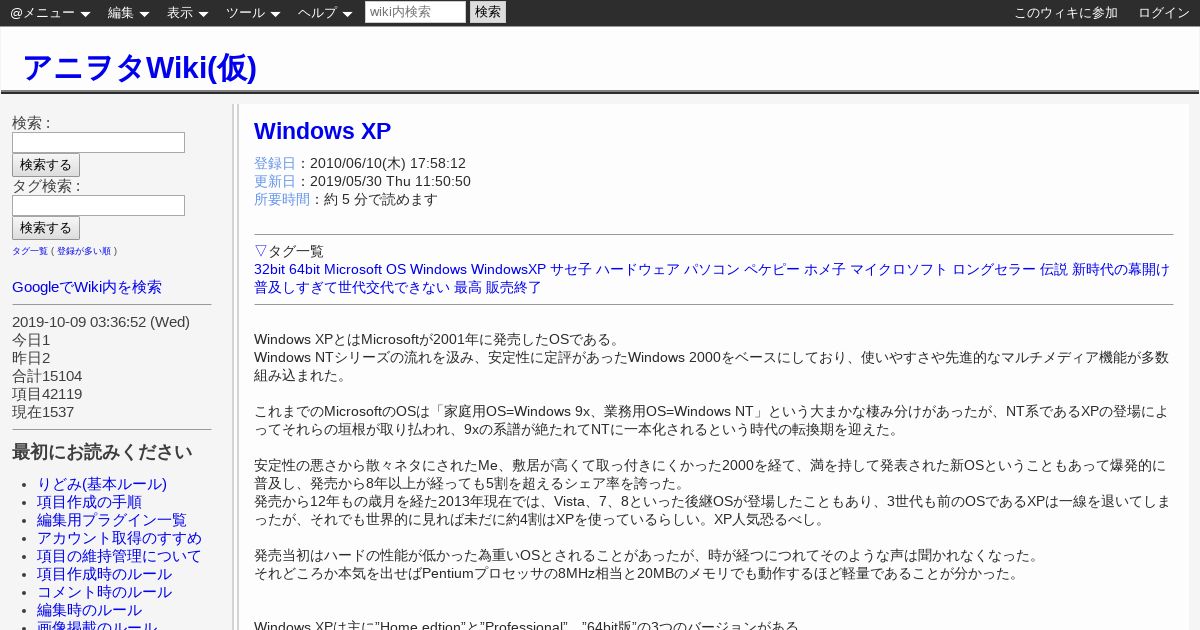This screenshot has height=630, width=1200.
Task: Open コメント時のルール link
Action: tap(104, 592)
